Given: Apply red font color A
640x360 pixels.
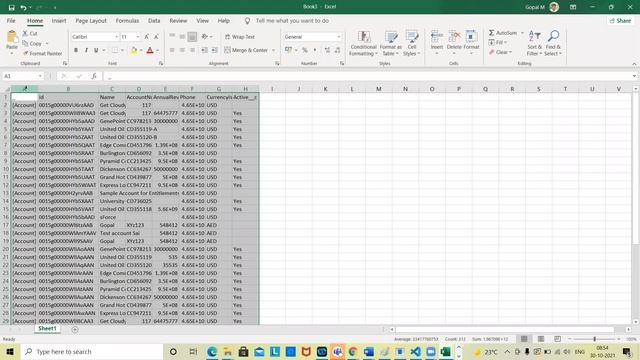Looking at the screenshot, I should click(150, 50).
